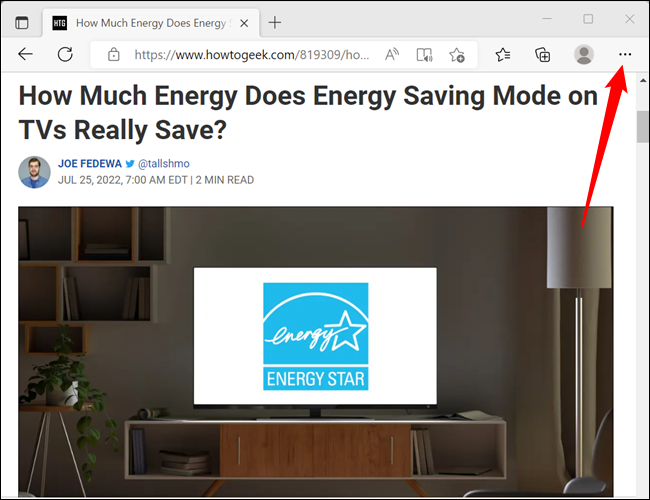
Task: Activate Read Aloud icon in address bar
Action: point(391,54)
